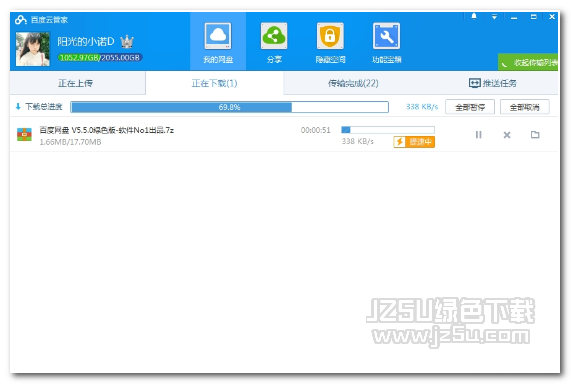Click the 下载总进度 download arrow icon
Screen dimensions: 571x384
pyautogui.click(x=18, y=106)
